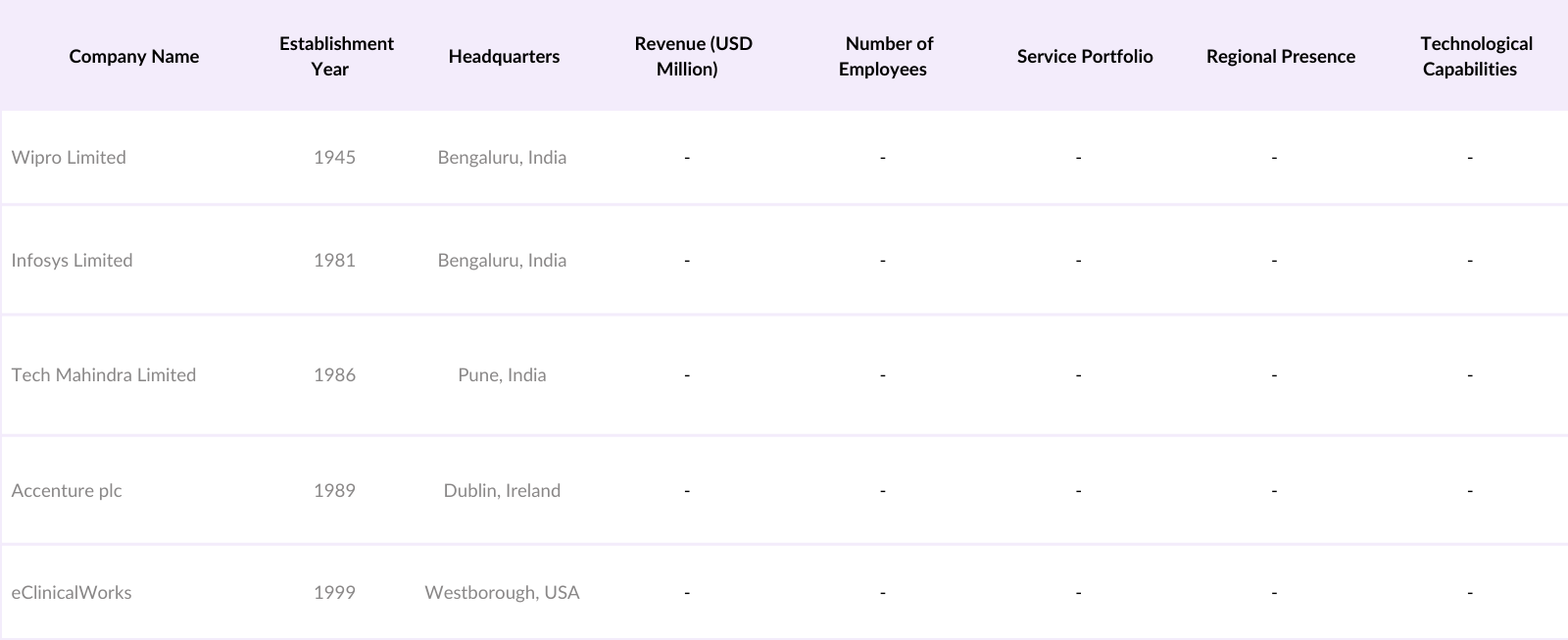Click the Accenture plc company name
The height and width of the screenshot is (640, 1568).
(67, 490)
